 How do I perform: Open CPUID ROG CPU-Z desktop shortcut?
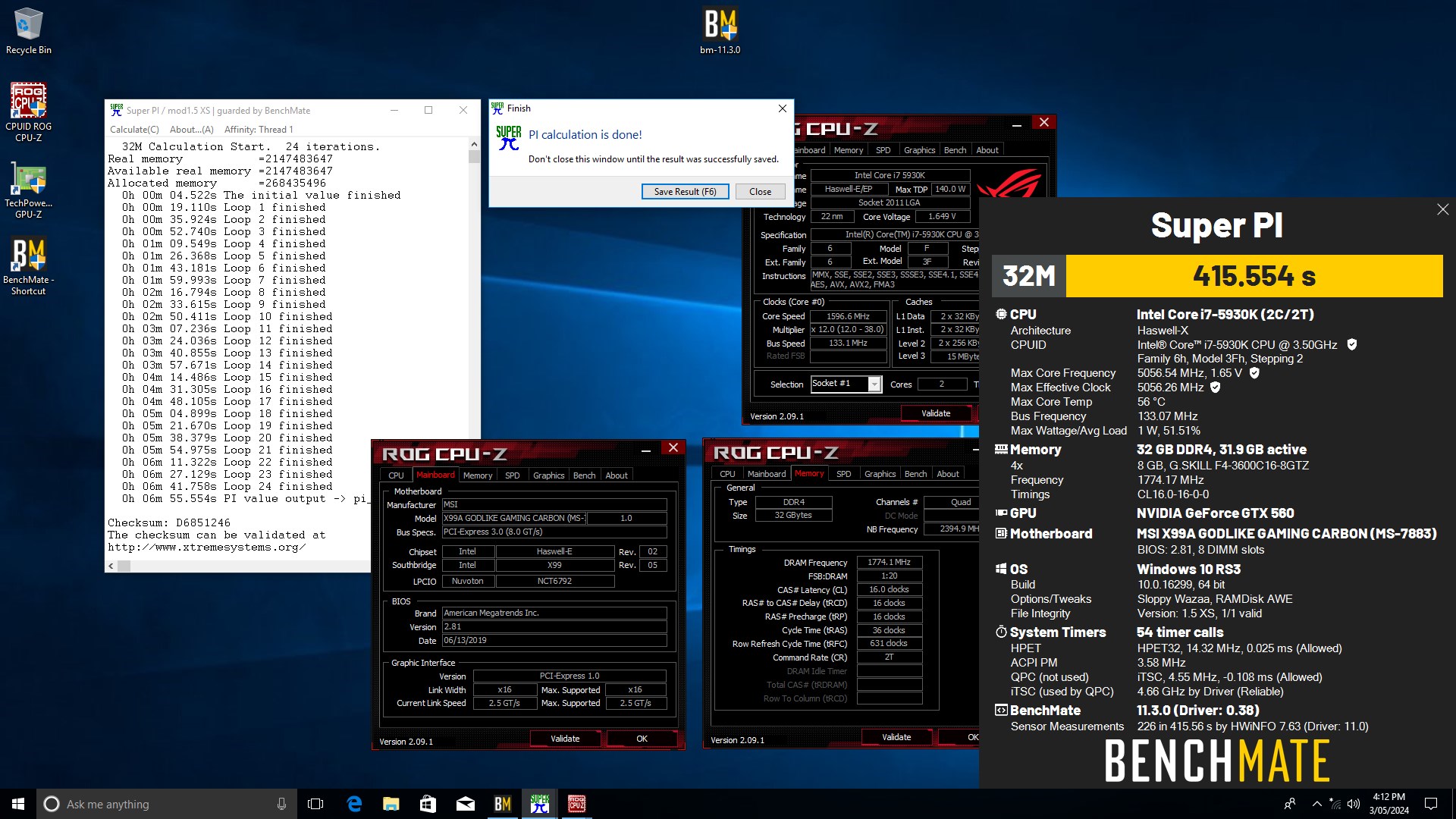tap(28, 112)
